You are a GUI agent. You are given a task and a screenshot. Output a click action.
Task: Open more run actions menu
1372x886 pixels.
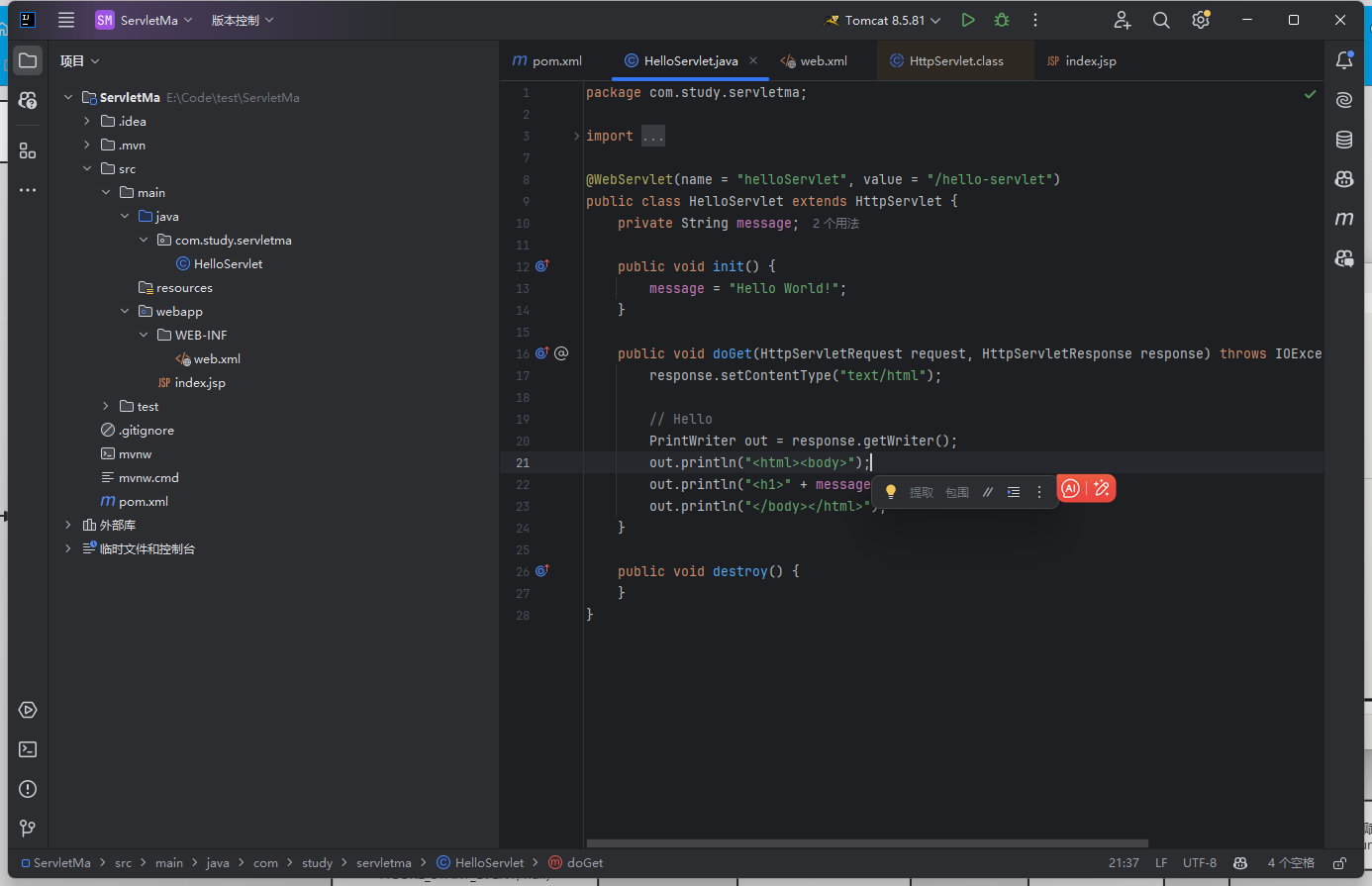1035,20
